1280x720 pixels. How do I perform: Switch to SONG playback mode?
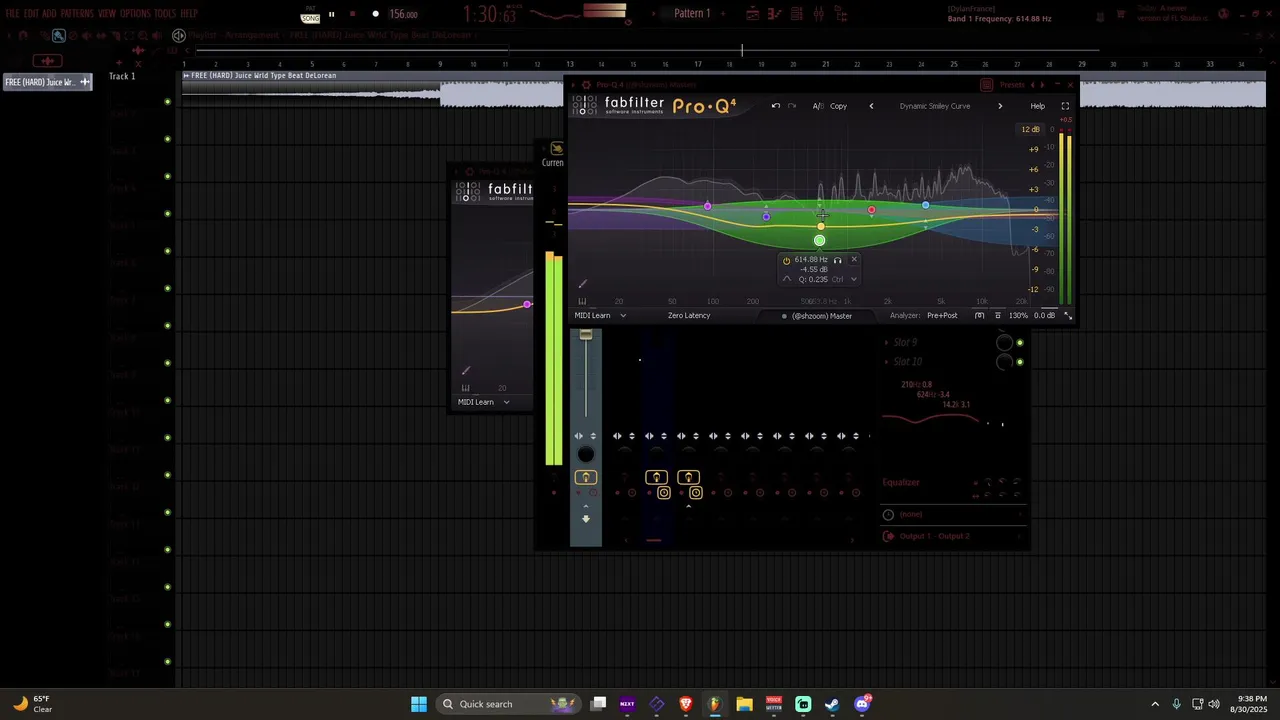pyautogui.click(x=310, y=18)
